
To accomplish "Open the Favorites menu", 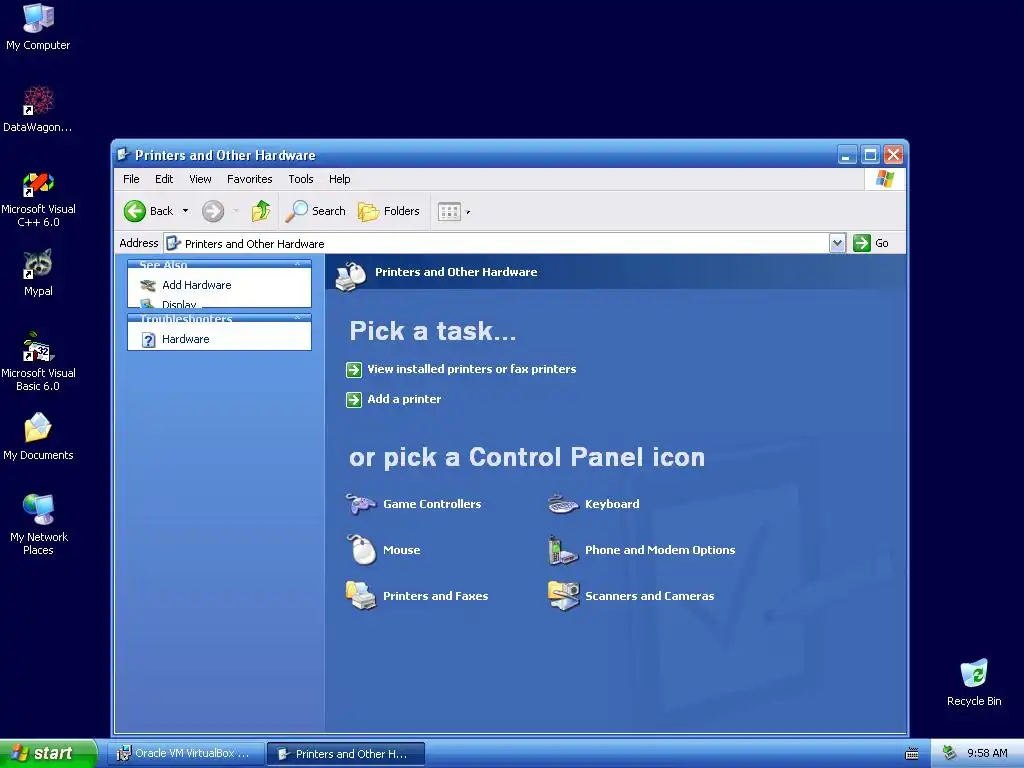I will point(249,179).
